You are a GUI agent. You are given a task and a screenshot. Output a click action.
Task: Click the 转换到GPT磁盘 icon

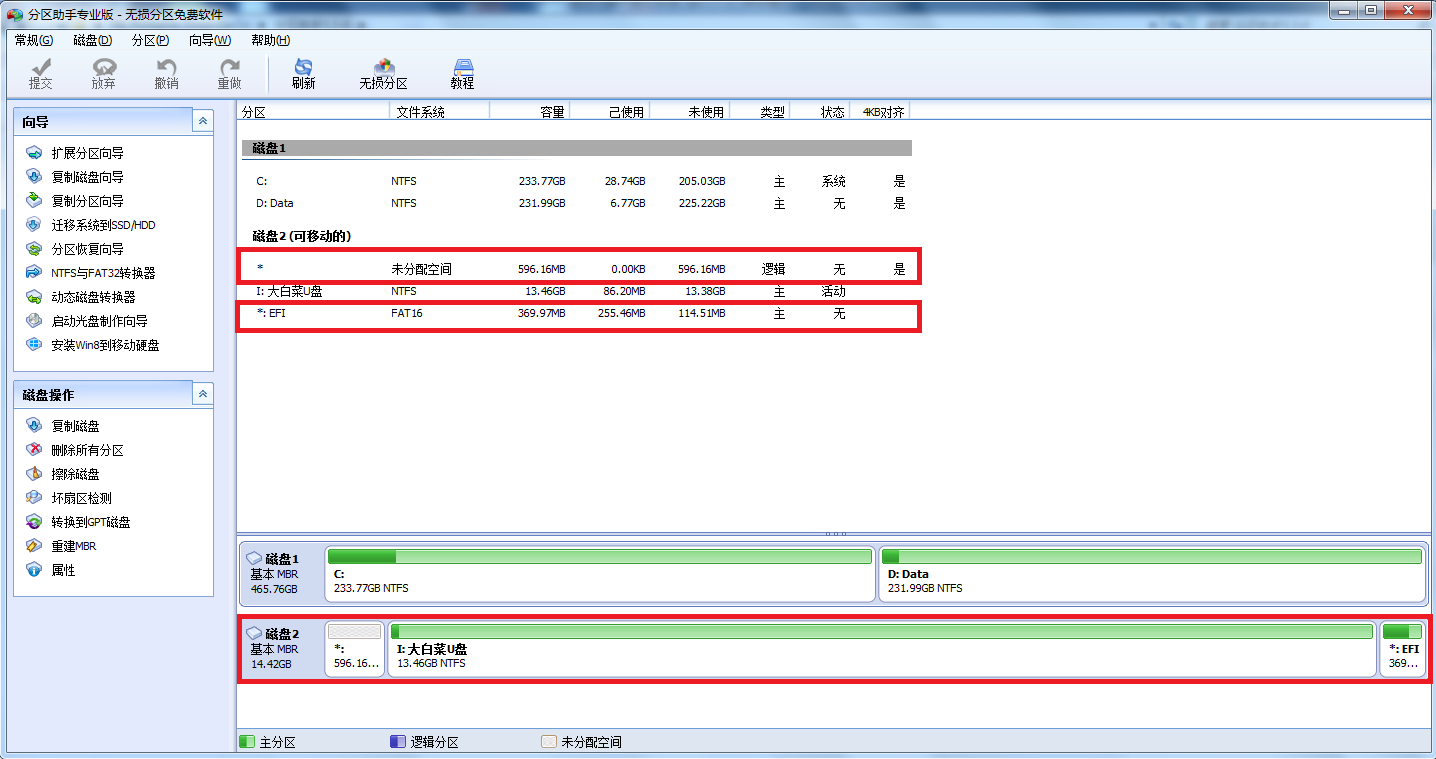click(x=34, y=522)
